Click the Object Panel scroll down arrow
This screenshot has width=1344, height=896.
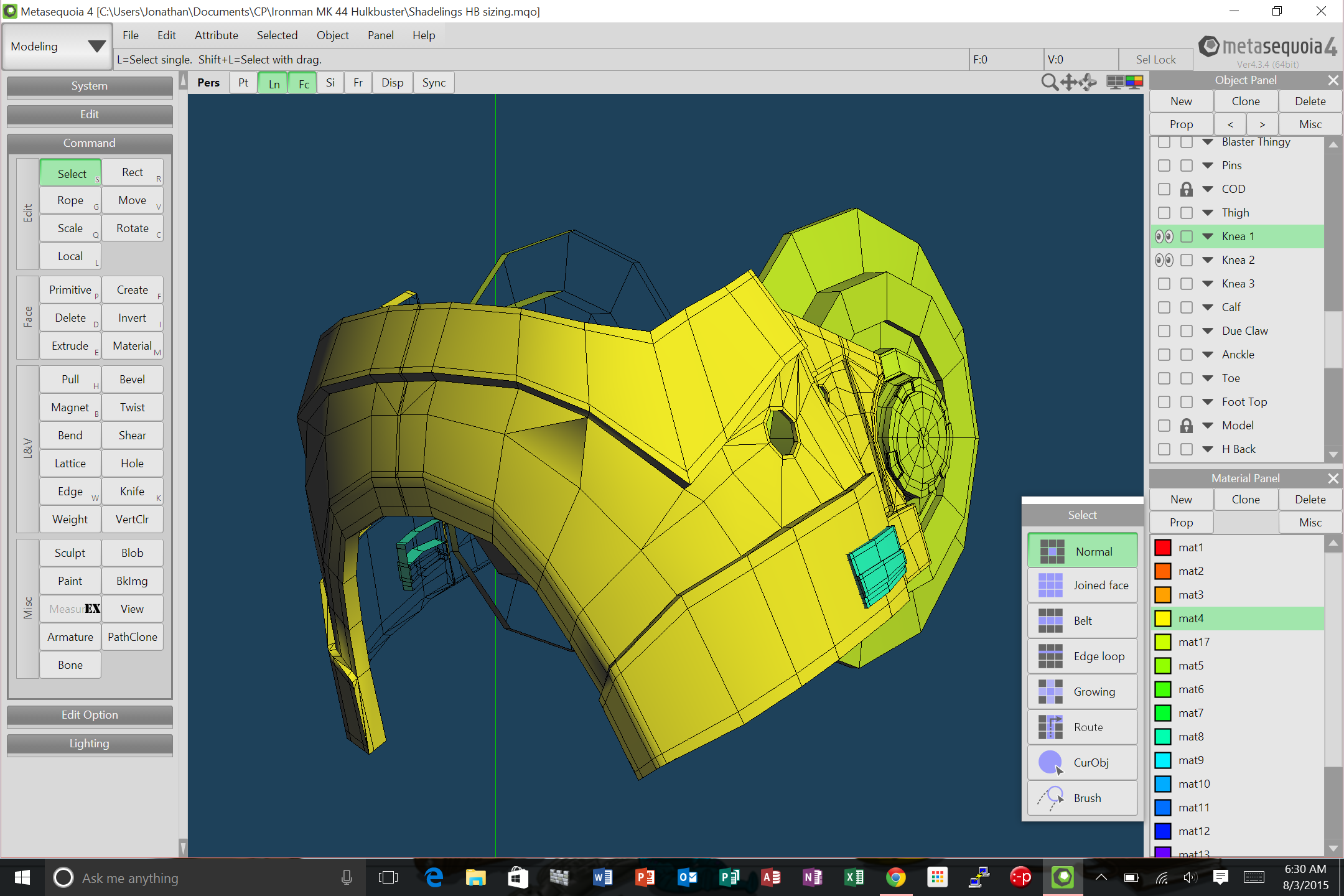1333,455
